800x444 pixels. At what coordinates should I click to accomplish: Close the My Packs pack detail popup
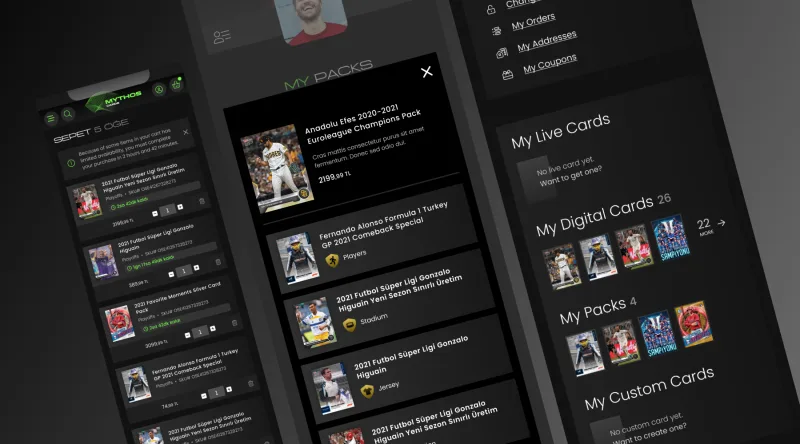click(x=427, y=72)
